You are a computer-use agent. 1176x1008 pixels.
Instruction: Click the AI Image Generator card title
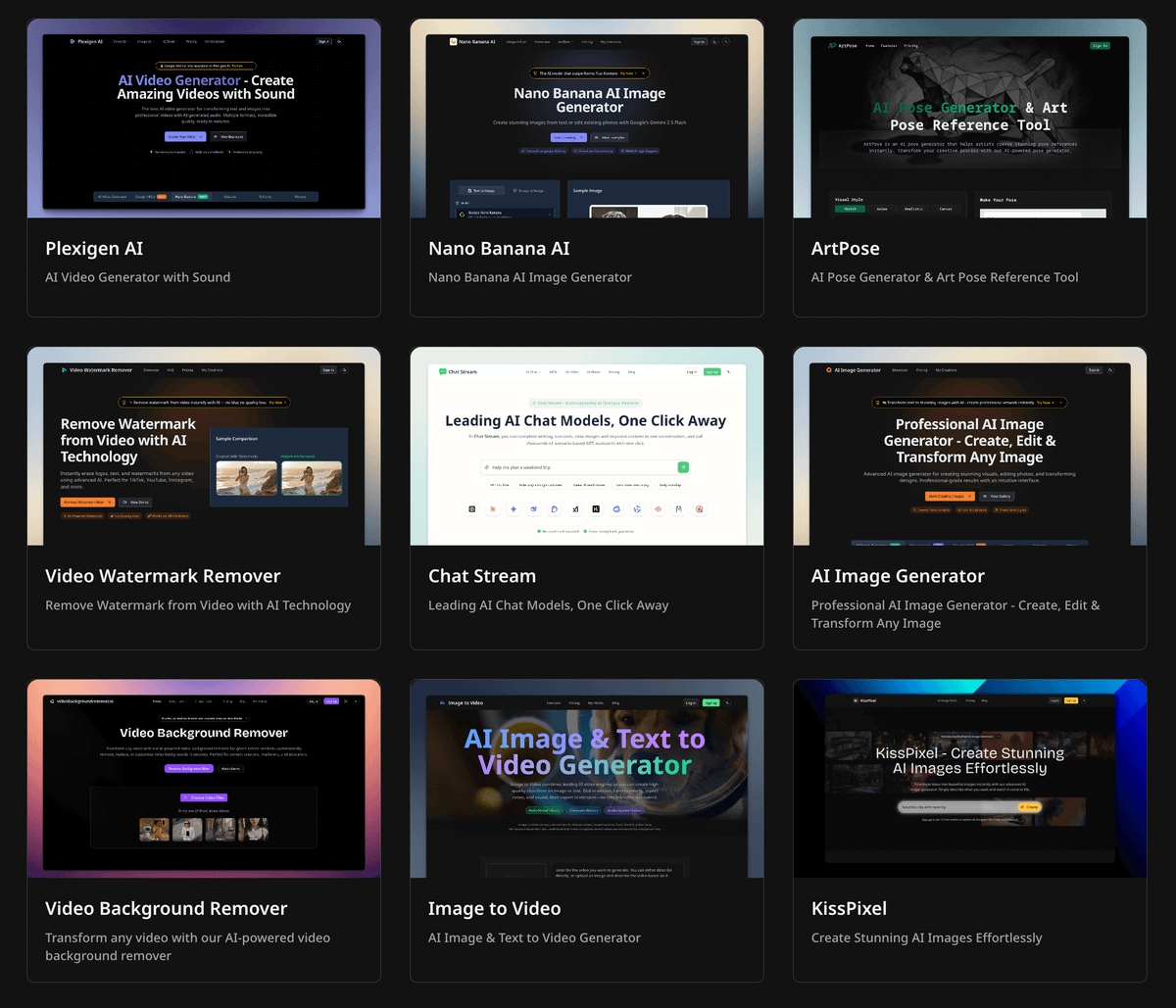(x=898, y=576)
